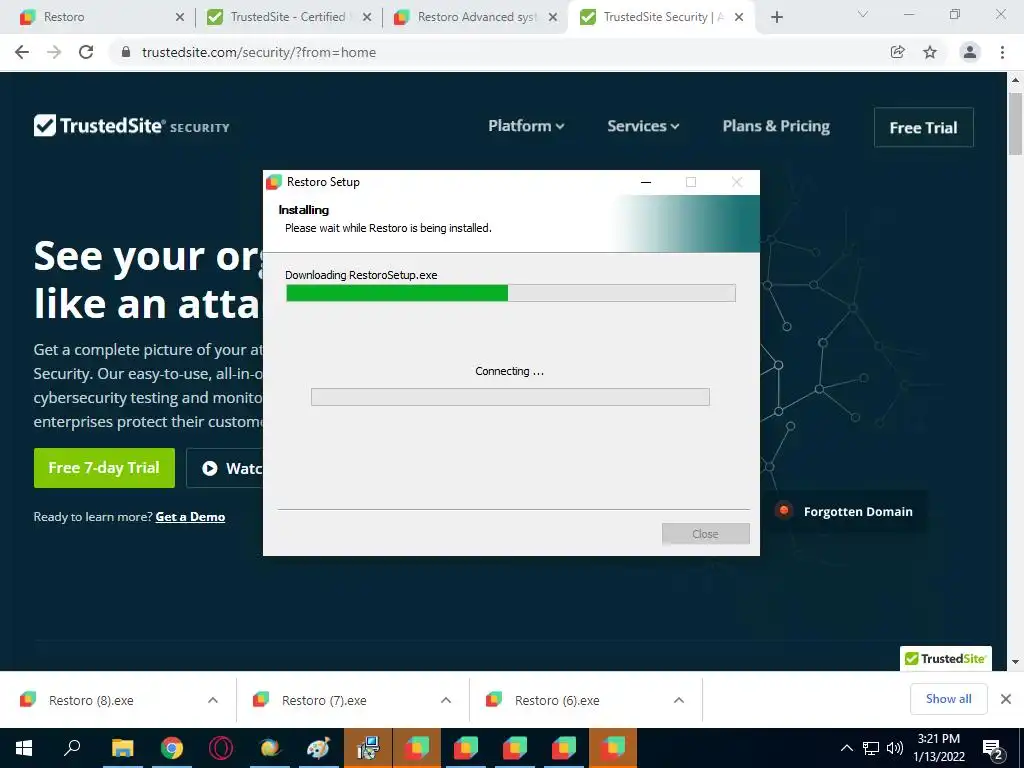Open Windows taskbar search
The width and height of the screenshot is (1024, 768).
click(x=72, y=748)
